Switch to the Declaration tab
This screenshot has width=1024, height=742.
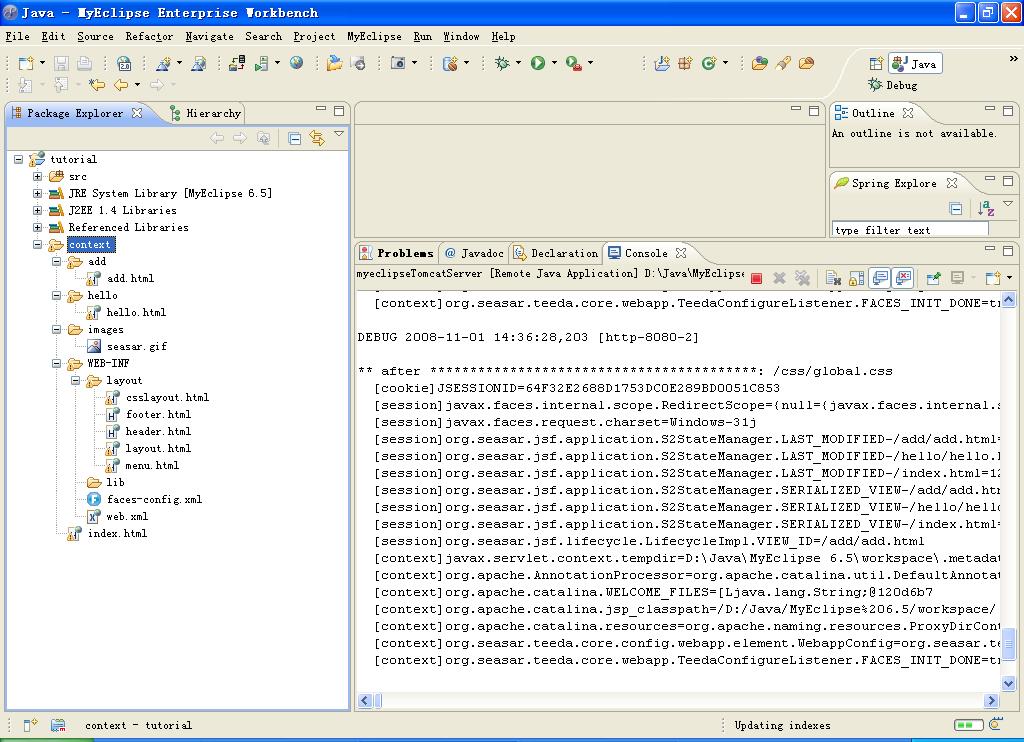[x=556, y=253]
